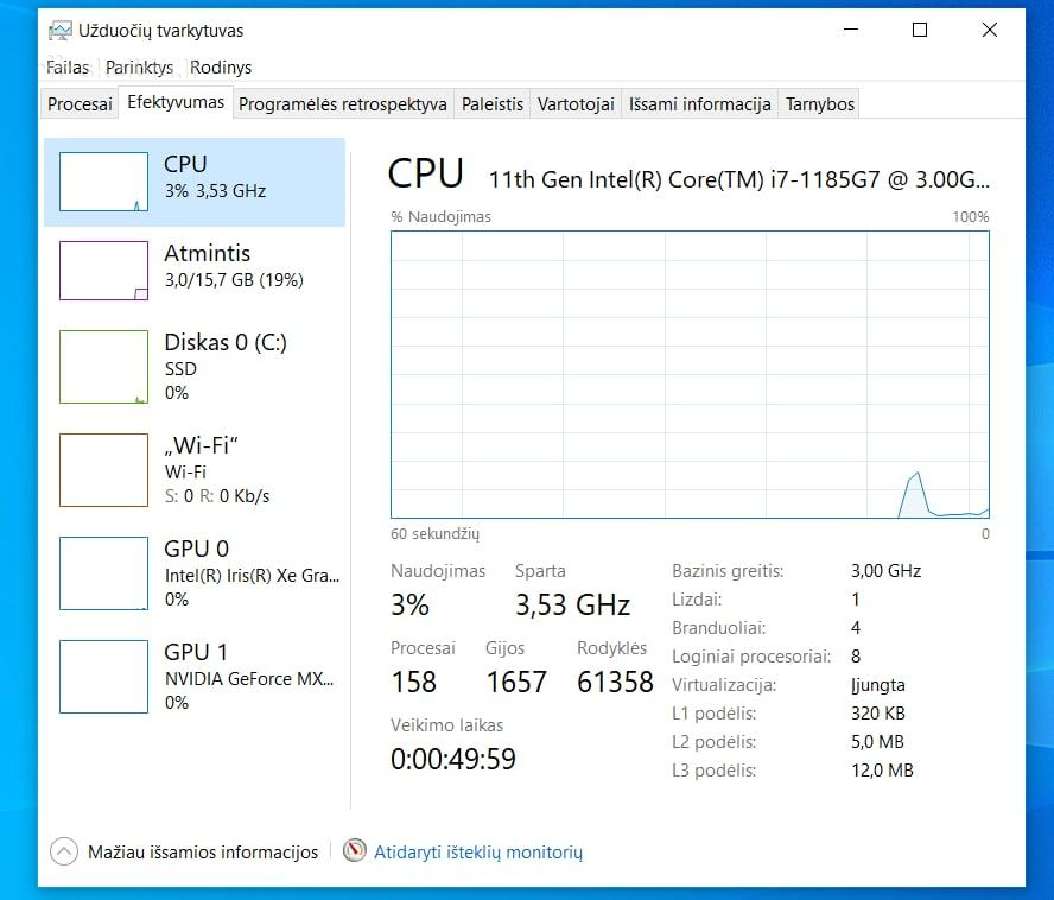
Task: Open the Failas menu
Action: (67, 68)
